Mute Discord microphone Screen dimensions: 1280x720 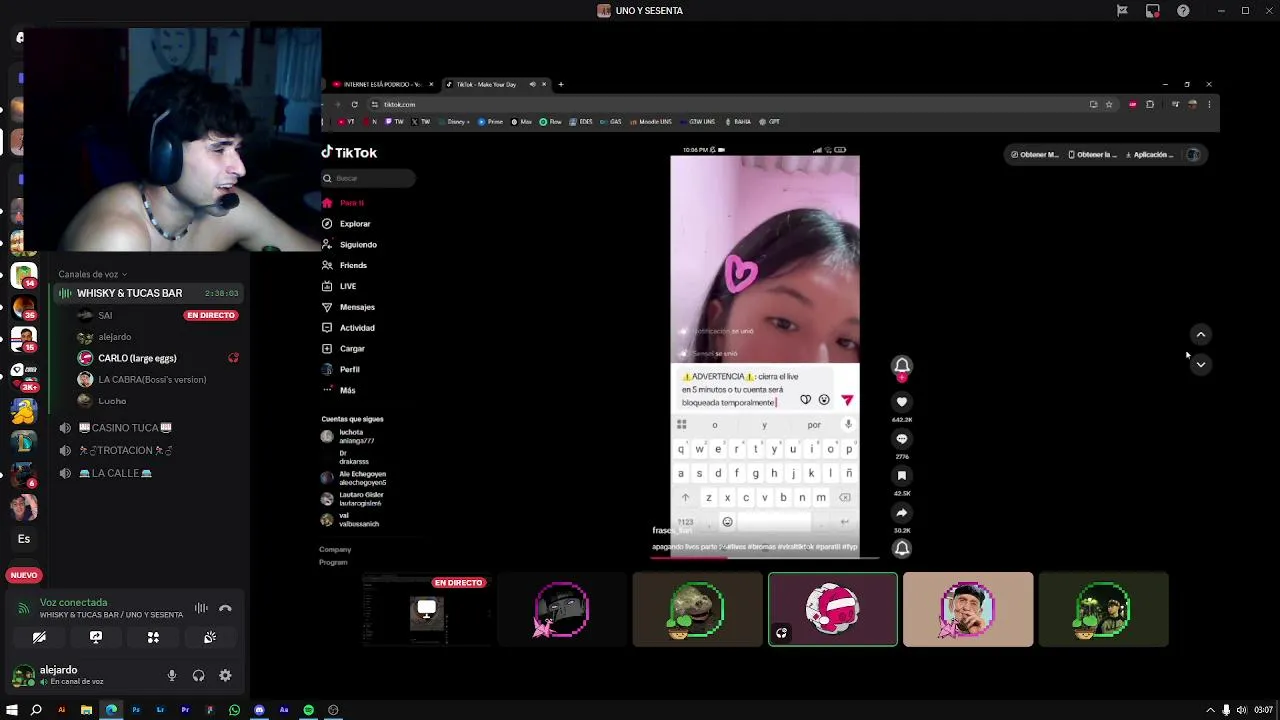click(x=172, y=676)
